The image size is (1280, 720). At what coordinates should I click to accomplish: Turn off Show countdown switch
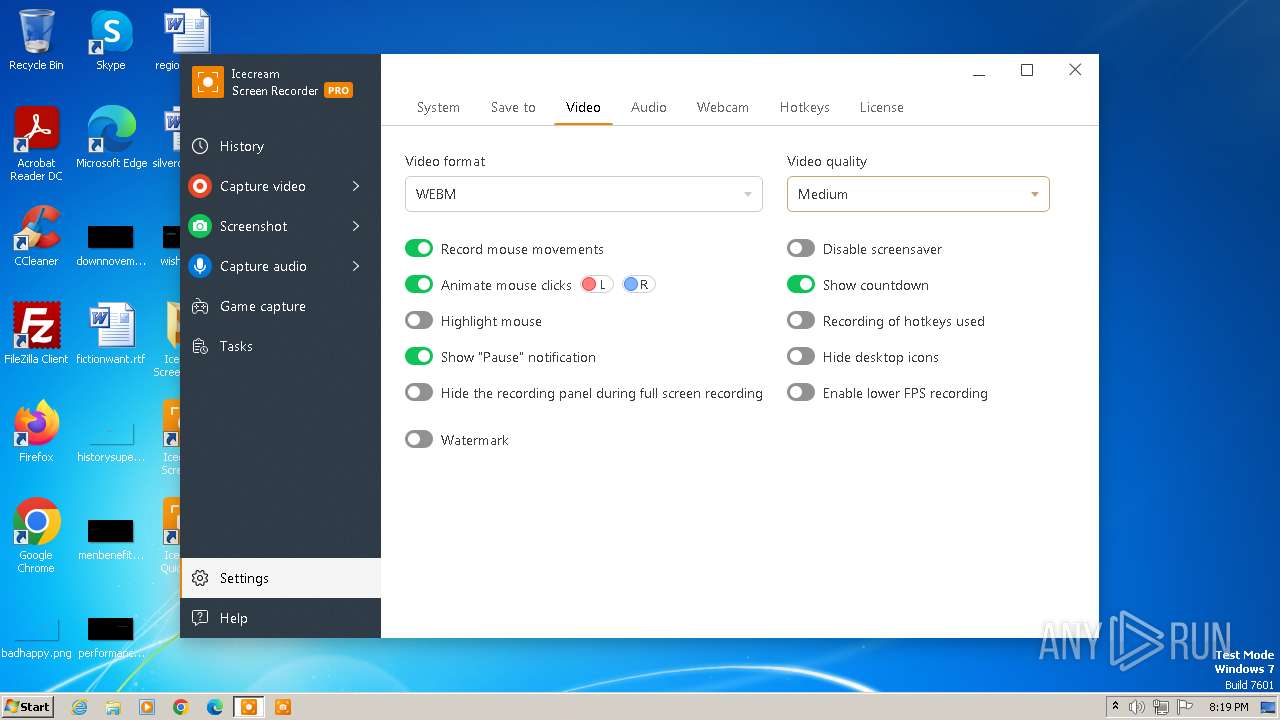tap(801, 285)
